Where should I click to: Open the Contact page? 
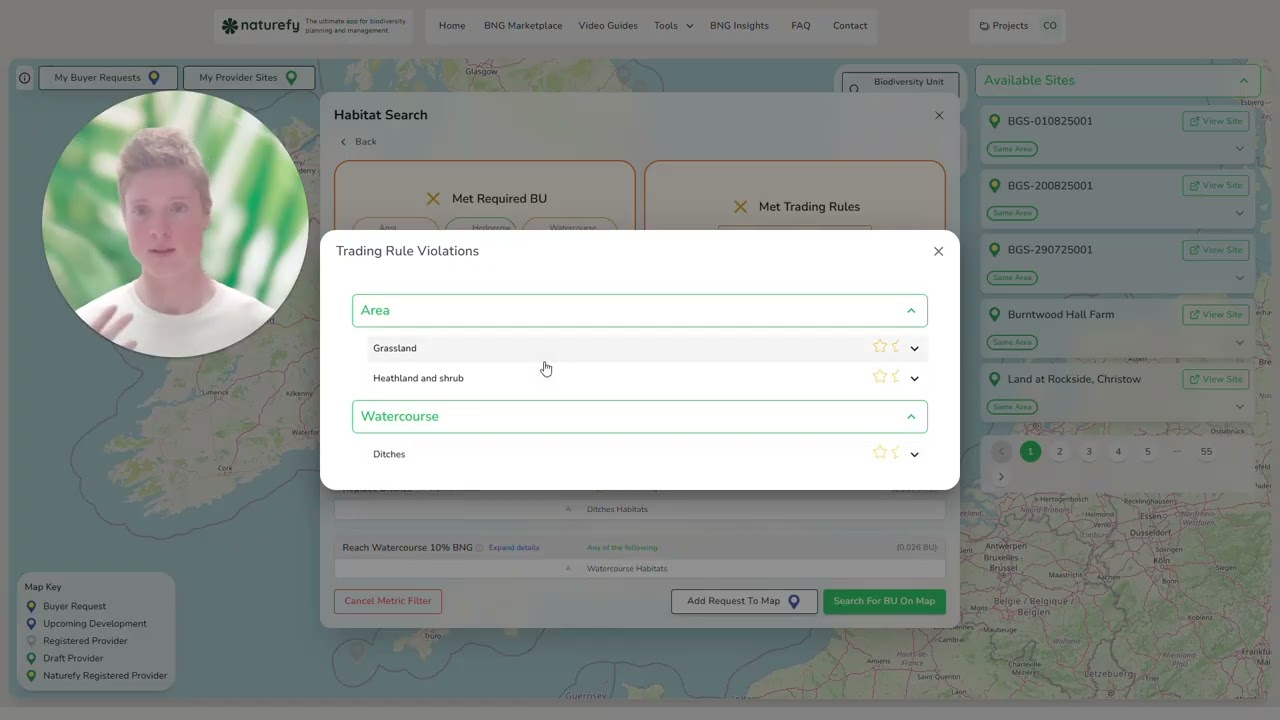point(850,26)
